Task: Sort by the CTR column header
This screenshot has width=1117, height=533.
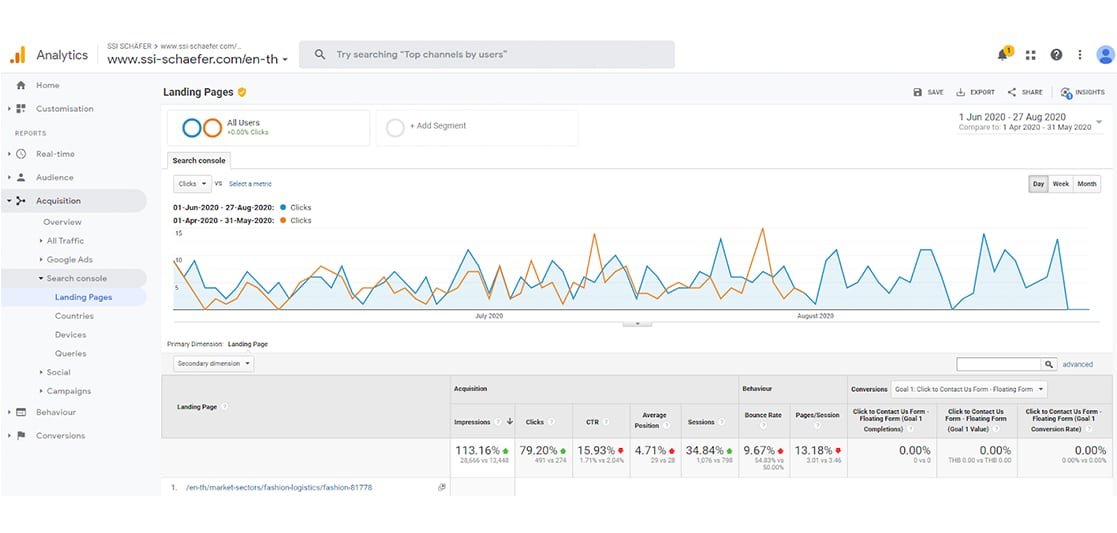Action: click(593, 422)
